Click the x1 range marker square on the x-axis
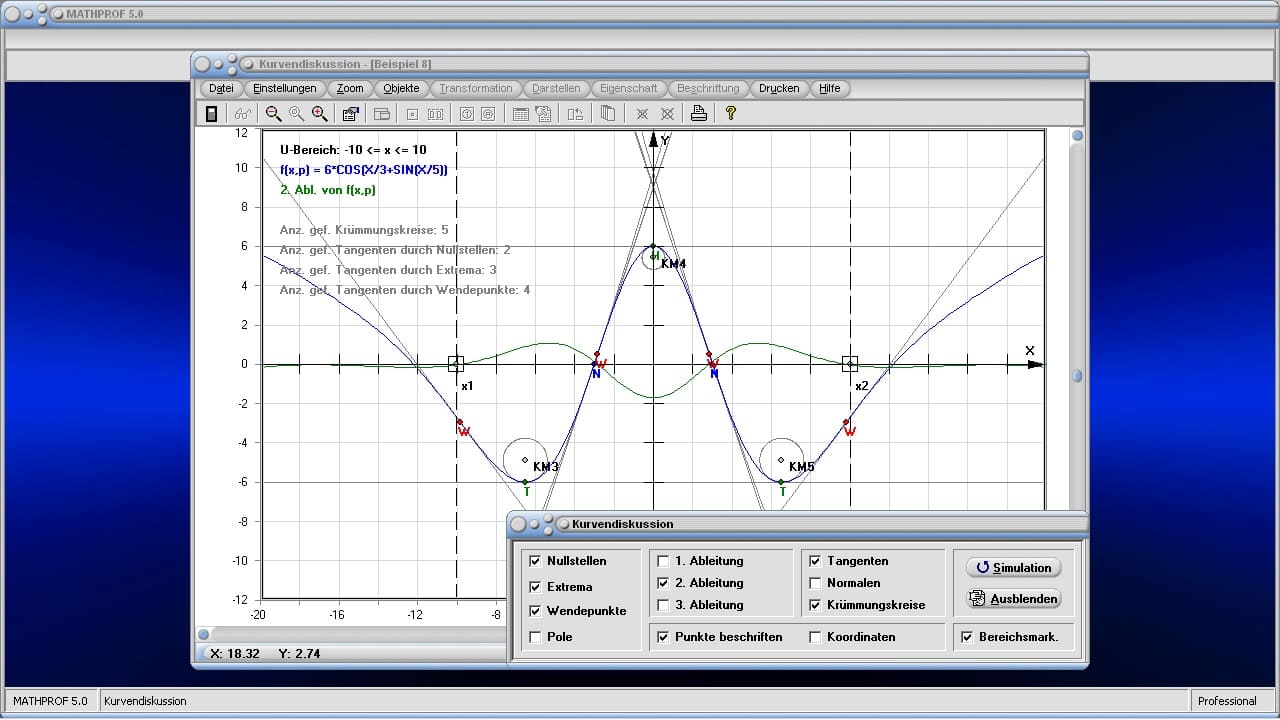The image size is (1280, 720). pos(456,364)
